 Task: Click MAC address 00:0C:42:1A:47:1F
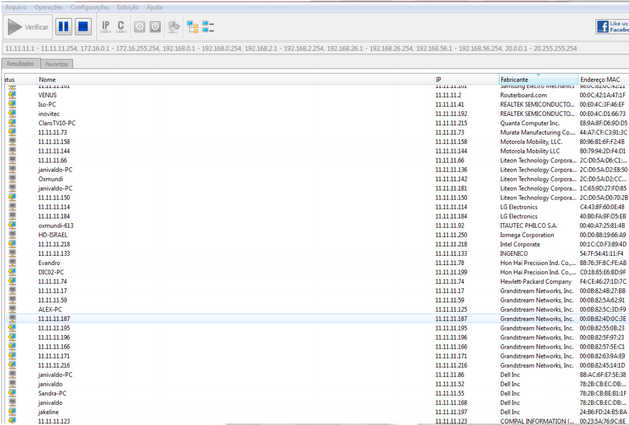pyautogui.click(x=603, y=95)
